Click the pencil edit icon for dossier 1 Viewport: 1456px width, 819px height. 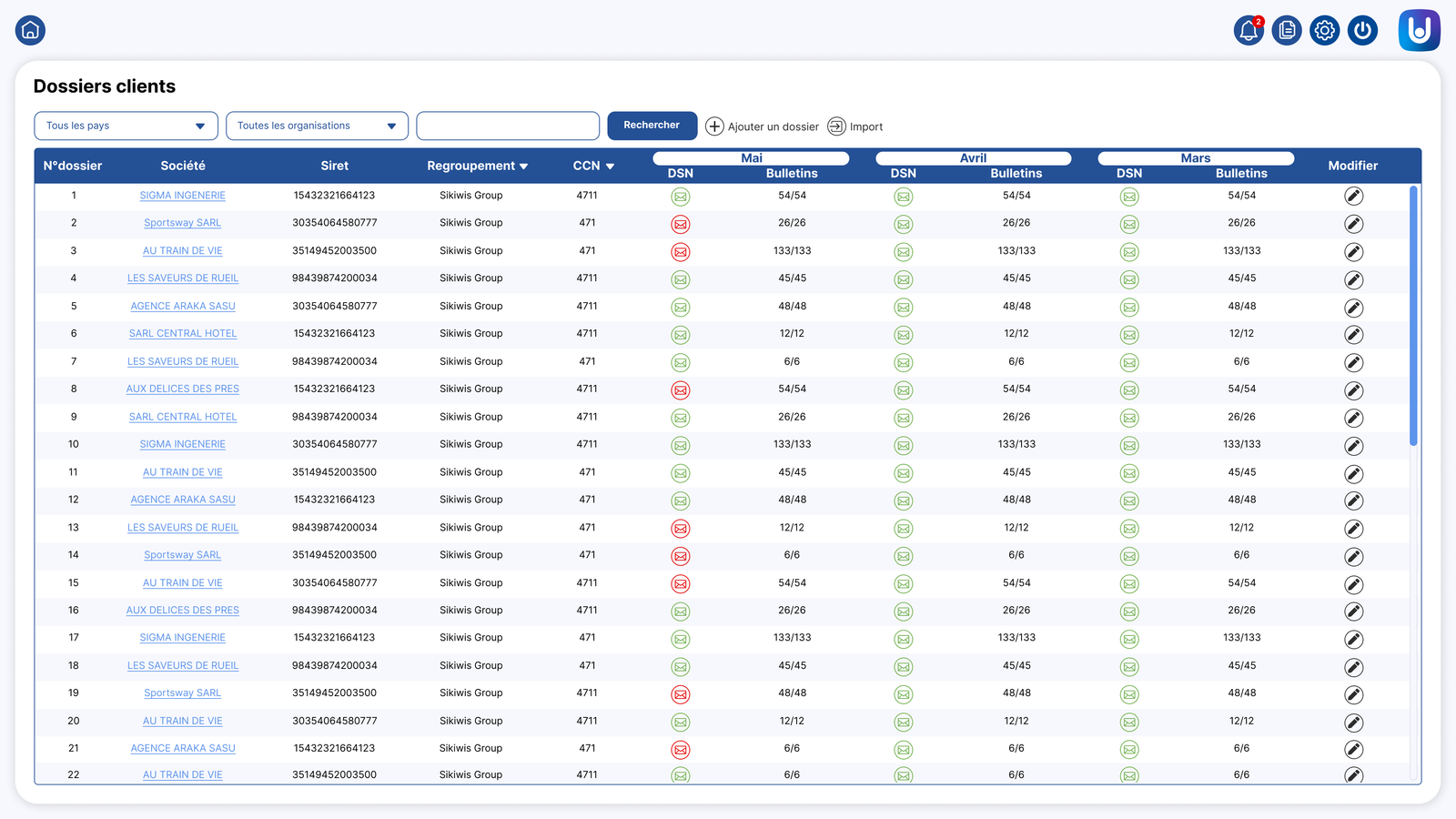pos(1354,196)
